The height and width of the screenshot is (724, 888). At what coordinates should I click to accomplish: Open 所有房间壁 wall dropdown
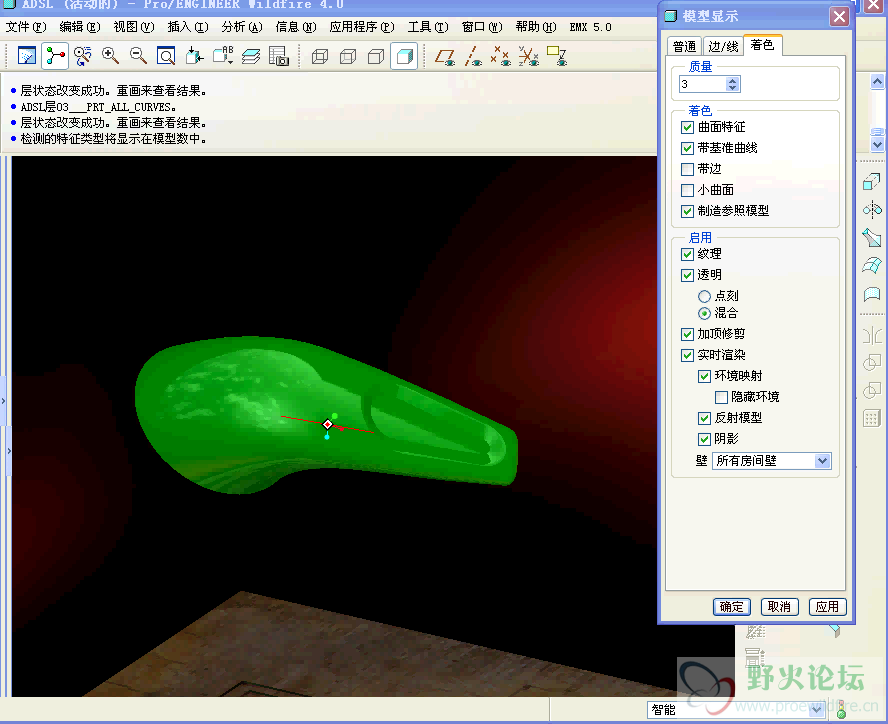pos(772,461)
